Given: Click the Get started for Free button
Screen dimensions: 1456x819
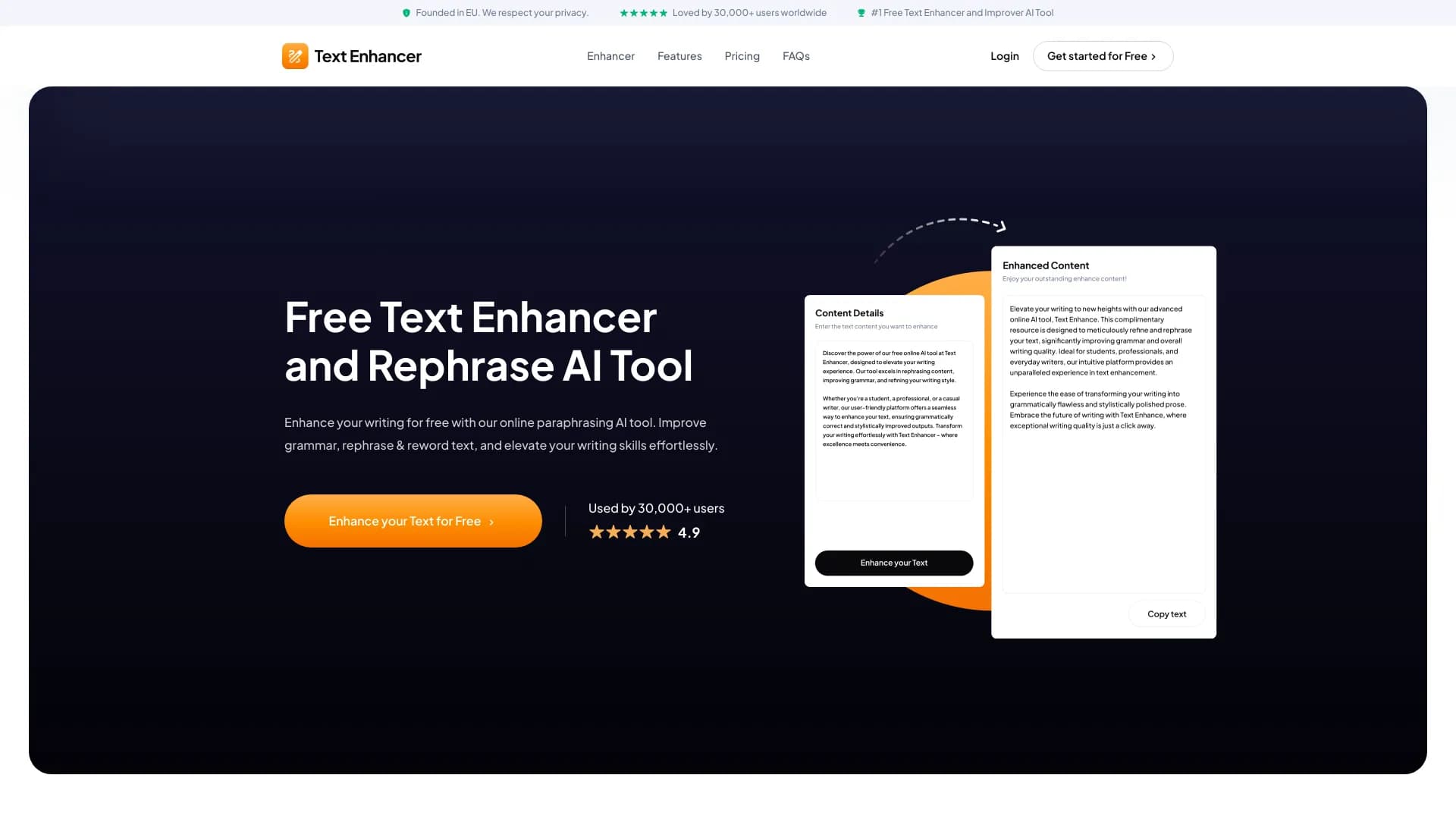Looking at the screenshot, I should (1103, 56).
